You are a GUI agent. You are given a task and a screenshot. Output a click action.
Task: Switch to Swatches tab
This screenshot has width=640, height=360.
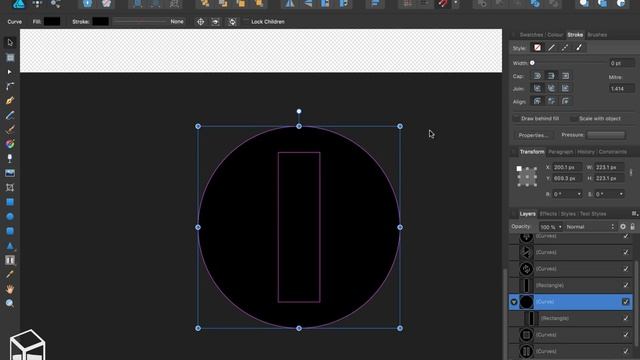pos(531,35)
